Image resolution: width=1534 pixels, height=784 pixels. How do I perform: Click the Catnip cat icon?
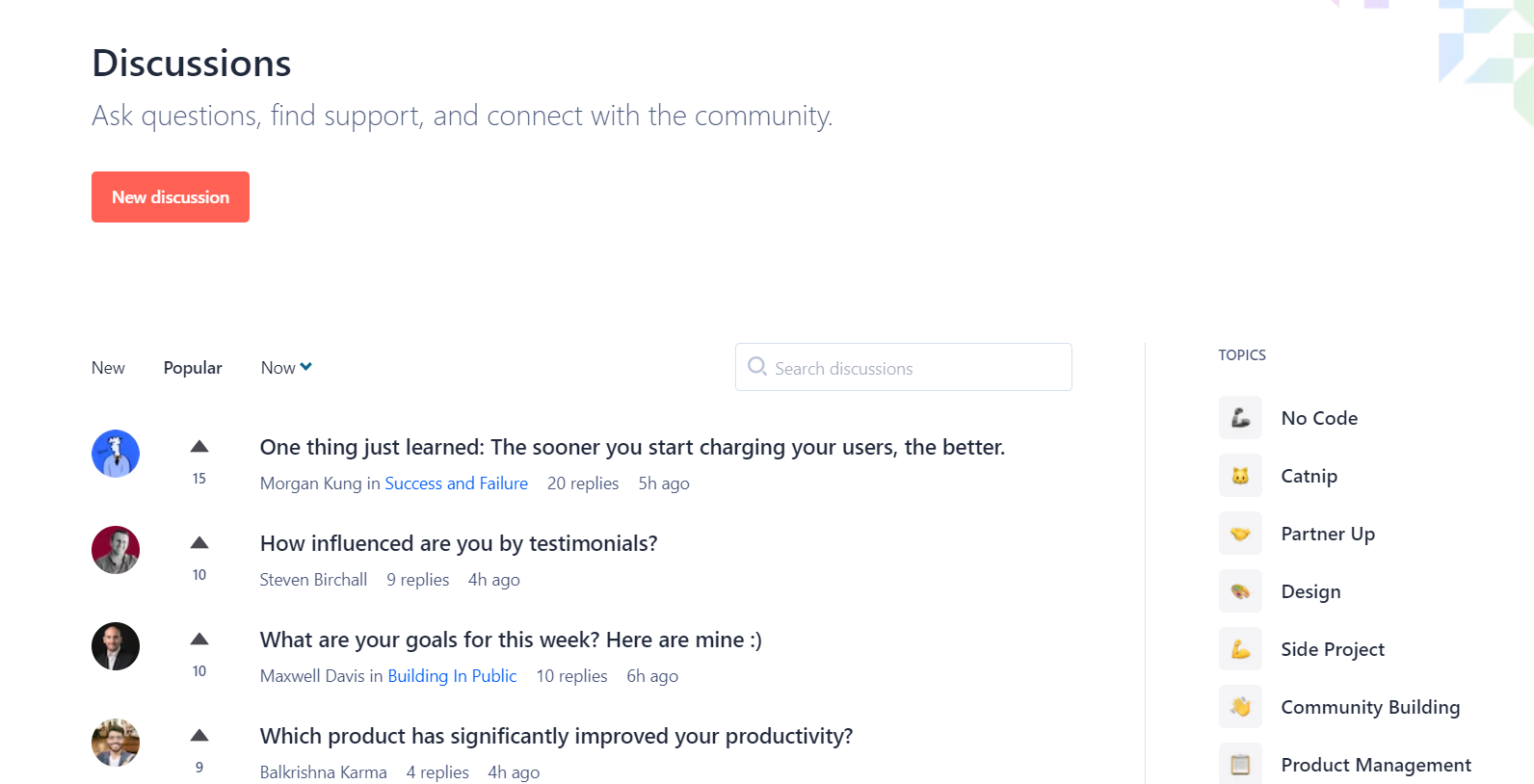[x=1240, y=476]
